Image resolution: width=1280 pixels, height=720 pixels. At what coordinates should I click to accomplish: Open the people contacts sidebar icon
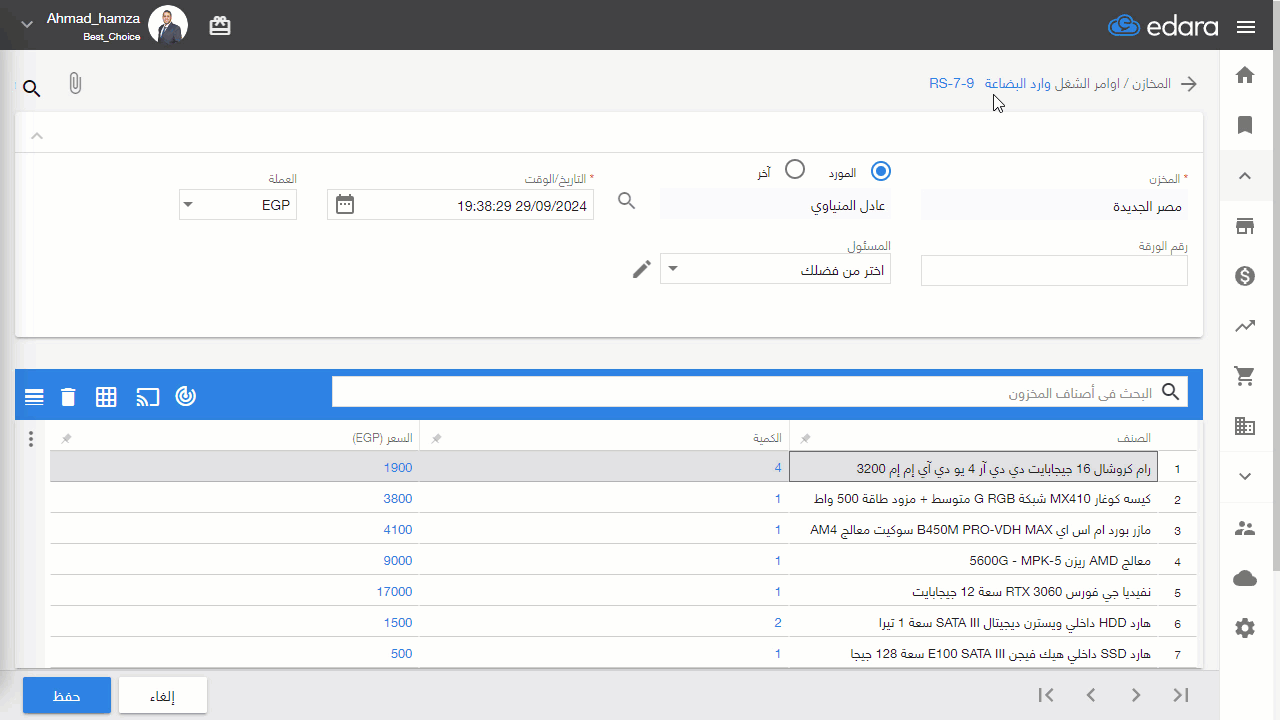click(x=1245, y=528)
